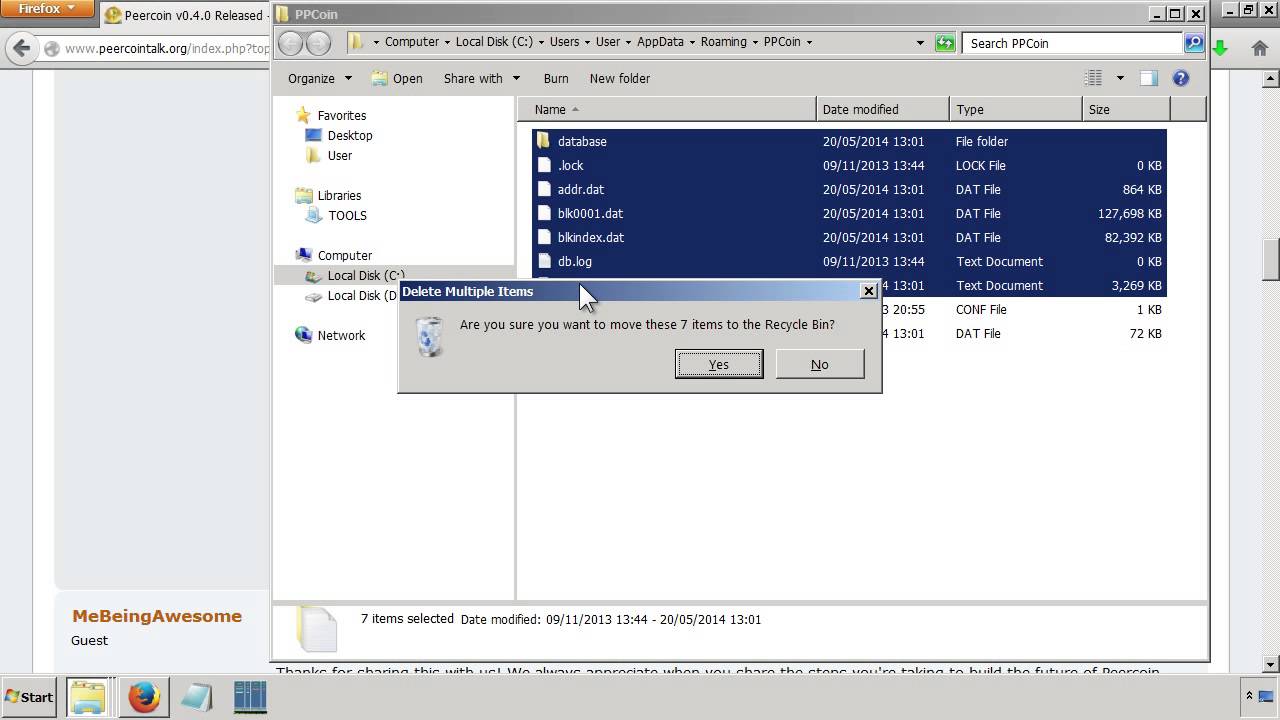Show hidden system tray icons
1280x720 pixels.
[1249, 696]
